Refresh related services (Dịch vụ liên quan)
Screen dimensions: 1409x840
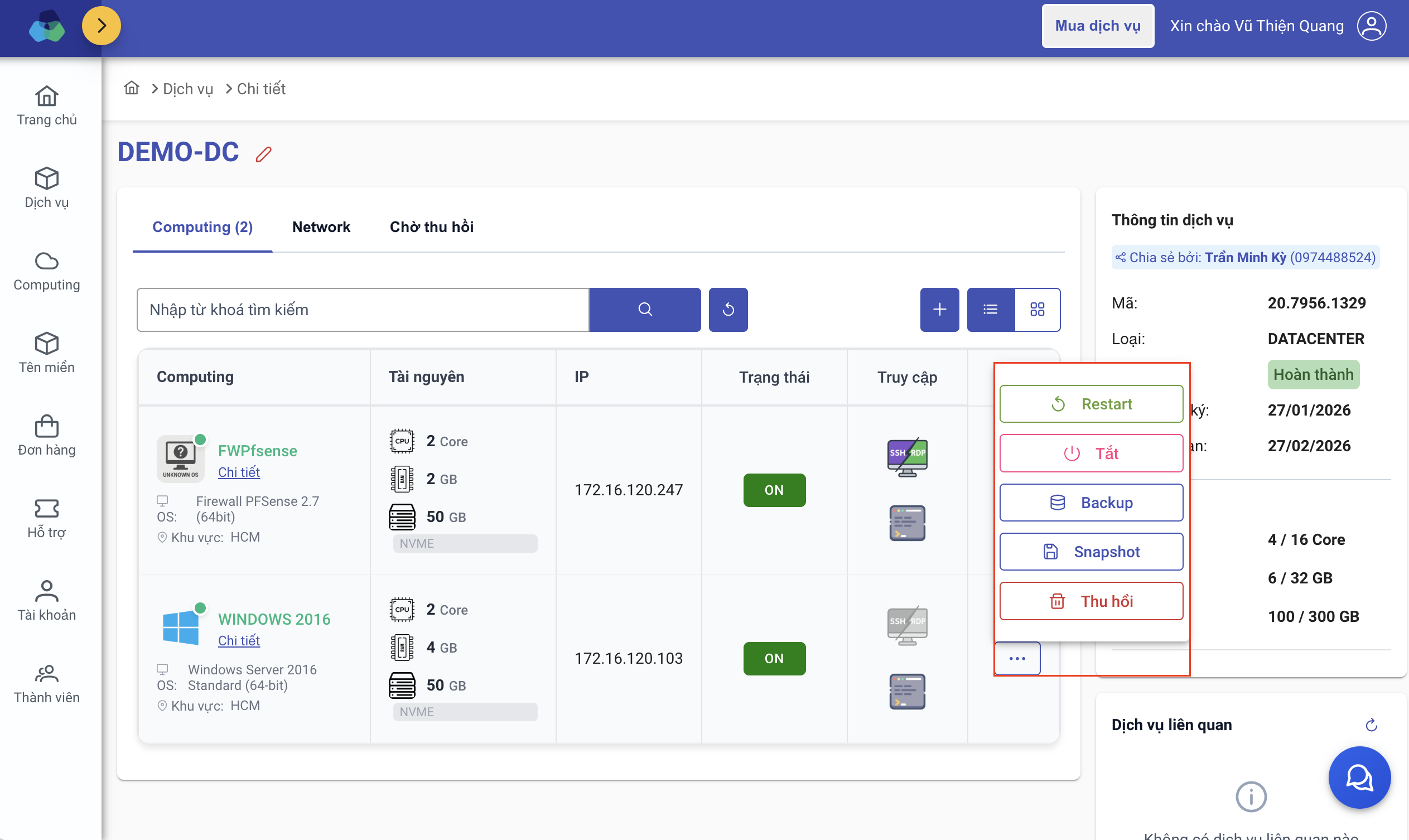click(1371, 725)
